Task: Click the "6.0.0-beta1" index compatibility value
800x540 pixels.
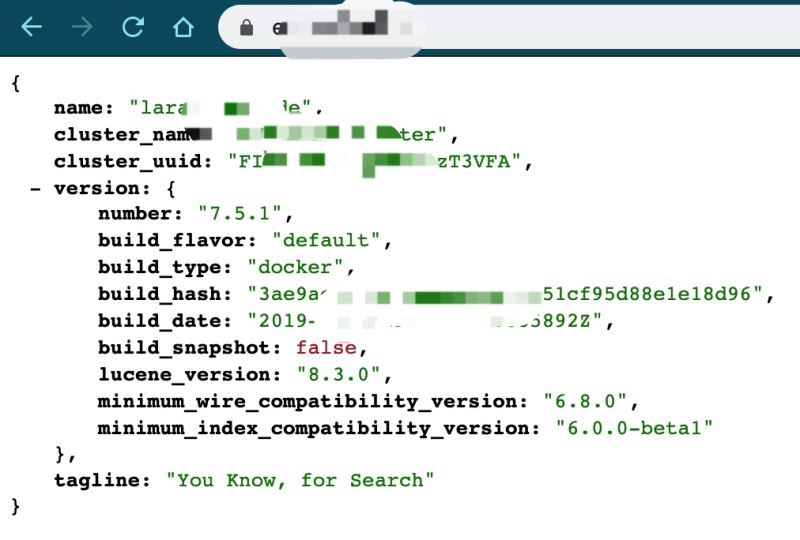Action: tap(635, 428)
